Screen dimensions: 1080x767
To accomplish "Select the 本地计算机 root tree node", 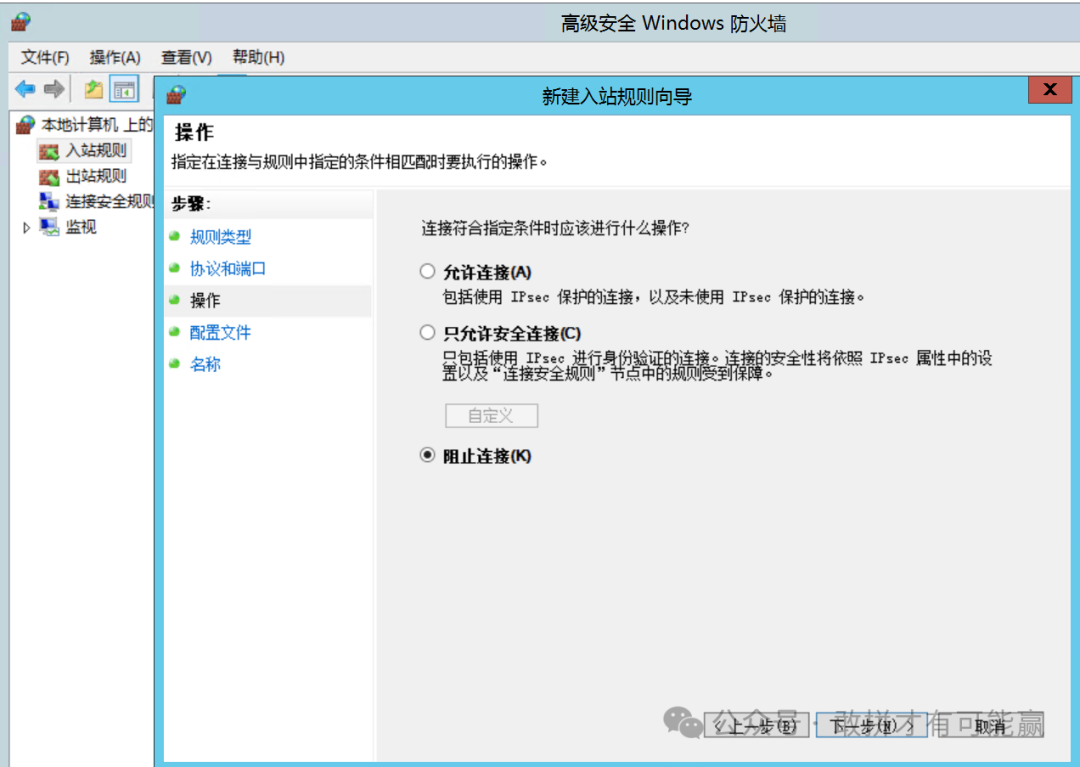I will tap(96, 125).
